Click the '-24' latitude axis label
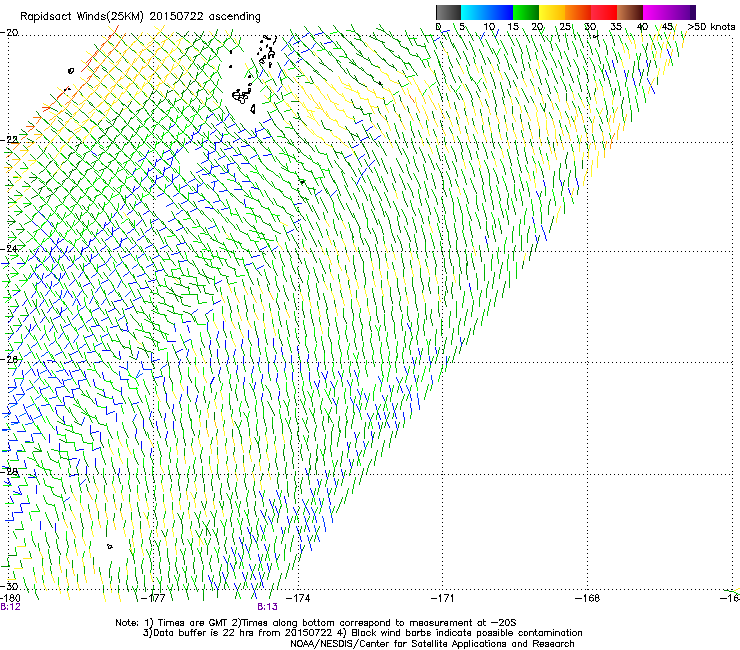Viewport: 740px width, 650px height. tap(9, 248)
